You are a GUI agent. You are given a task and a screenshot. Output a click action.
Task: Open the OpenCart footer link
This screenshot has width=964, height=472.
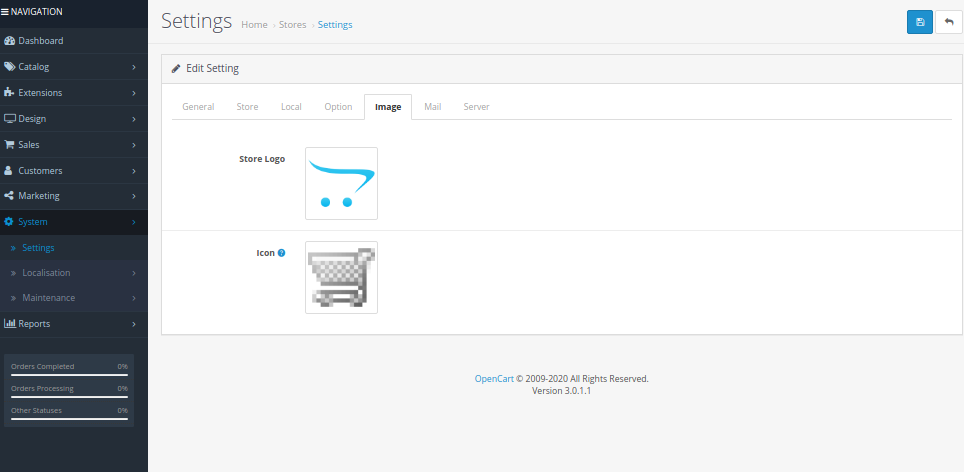pos(494,379)
